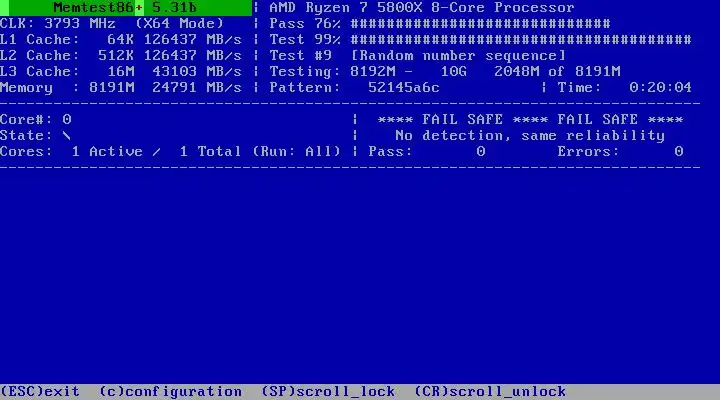Click the Pattern value 52145a6c
Viewport: 720px width, 400px height.
click(x=404, y=87)
